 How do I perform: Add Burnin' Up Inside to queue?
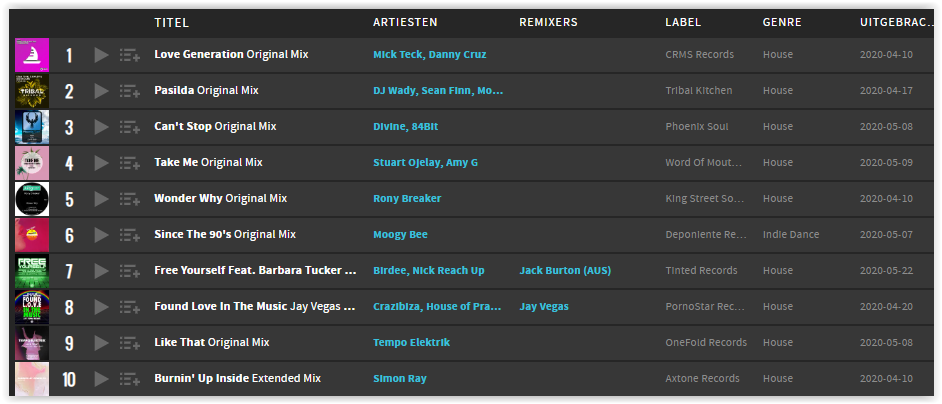click(x=130, y=379)
